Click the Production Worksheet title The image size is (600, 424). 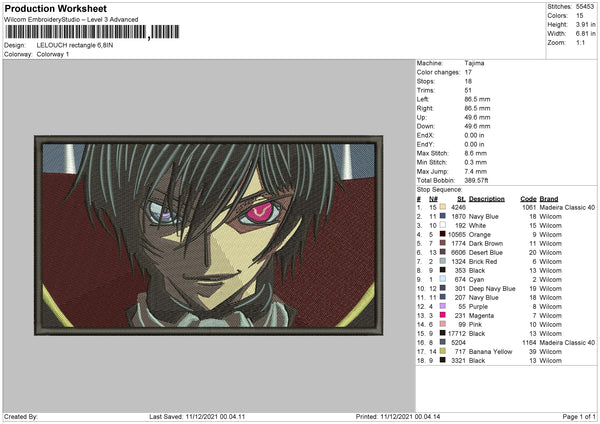[55, 8]
